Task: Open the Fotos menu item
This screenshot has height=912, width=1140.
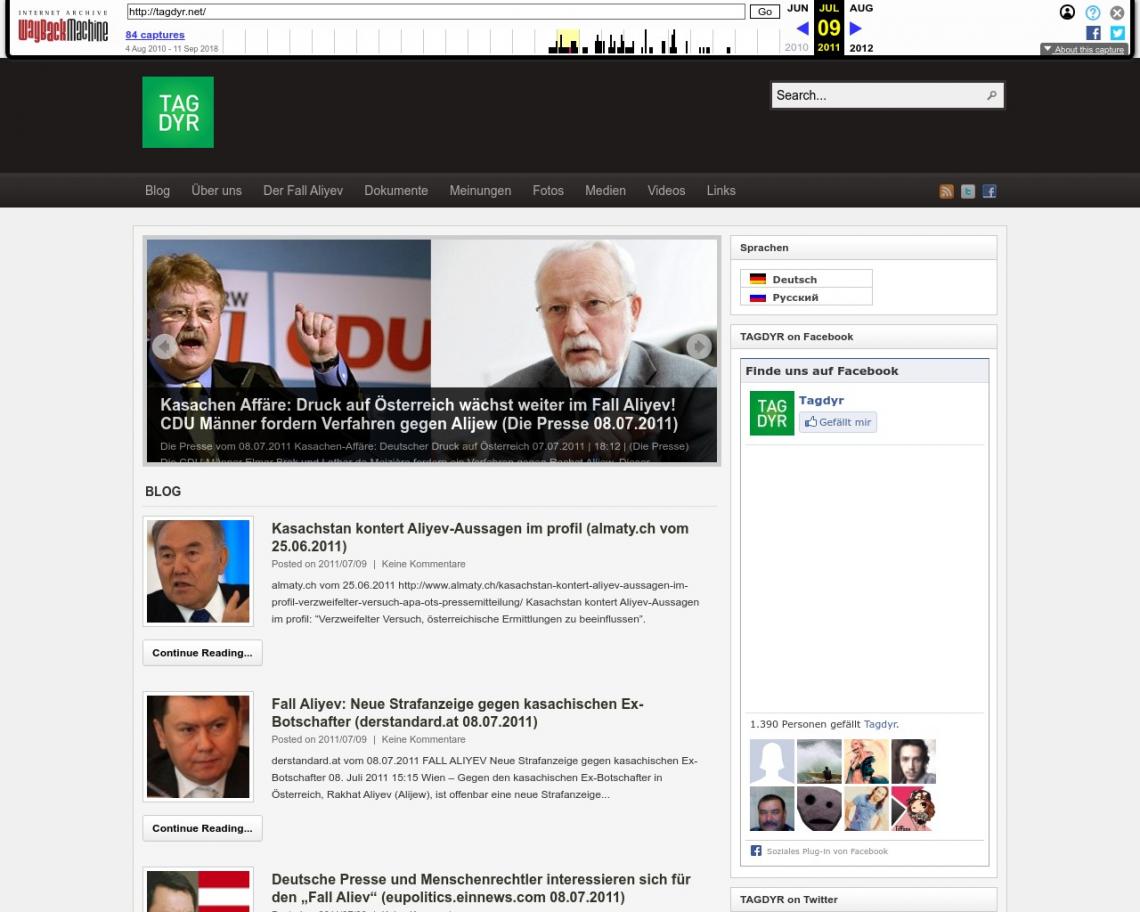Action: tap(548, 191)
